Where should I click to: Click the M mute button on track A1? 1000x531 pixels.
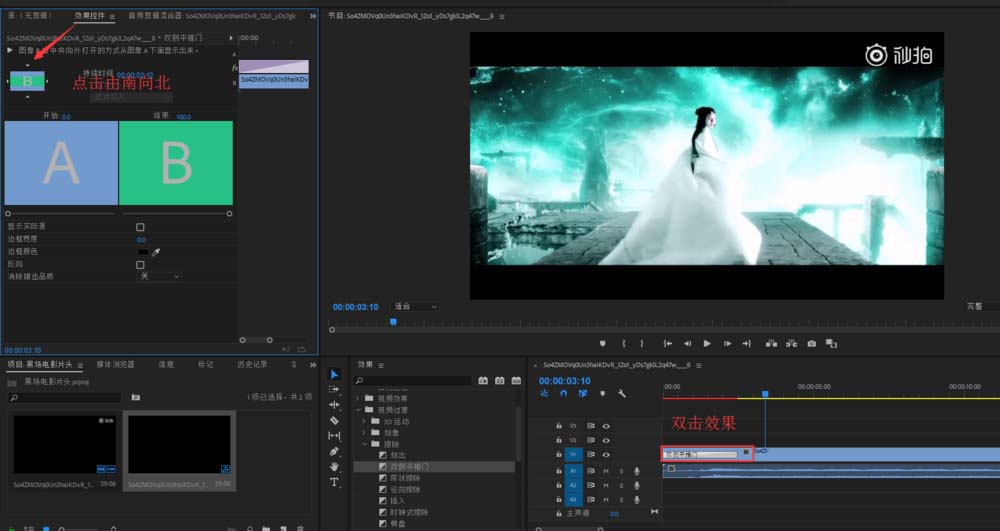tap(606, 471)
